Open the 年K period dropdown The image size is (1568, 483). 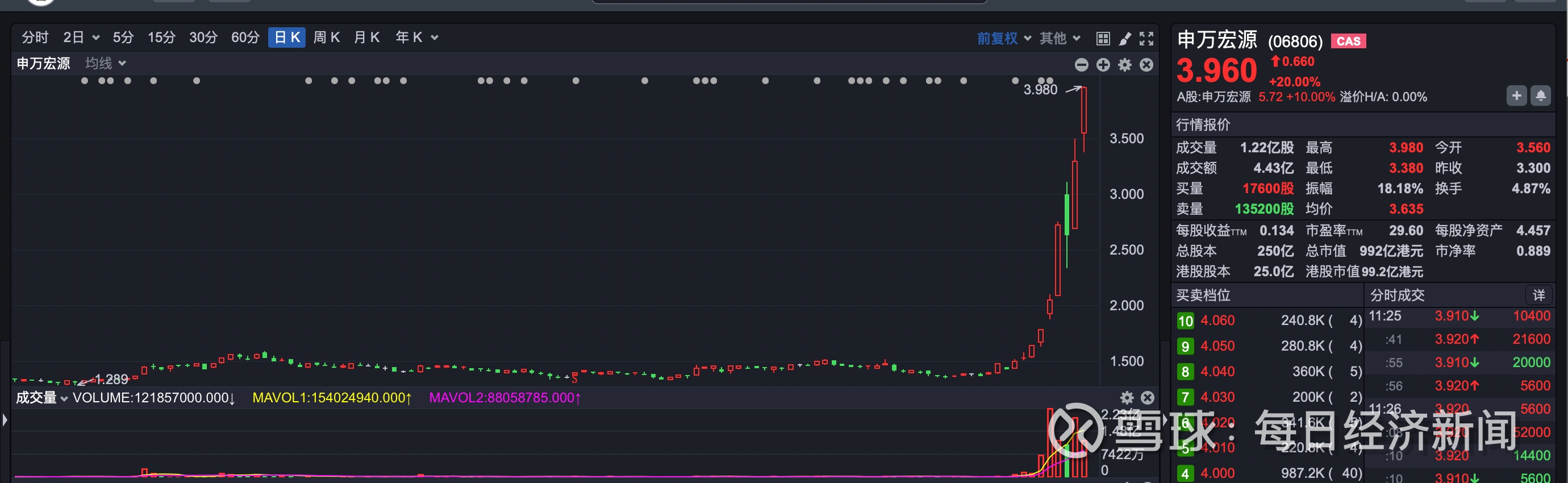click(x=417, y=38)
